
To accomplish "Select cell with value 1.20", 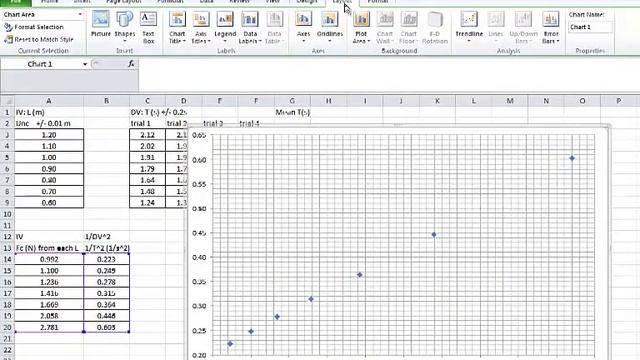I will tap(49, 135).
